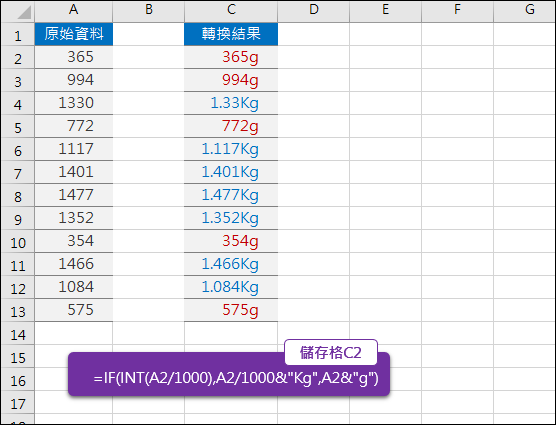Select column C header
Image resolution: width=556 pixels, height=425 pixels.
coord(231,11)
